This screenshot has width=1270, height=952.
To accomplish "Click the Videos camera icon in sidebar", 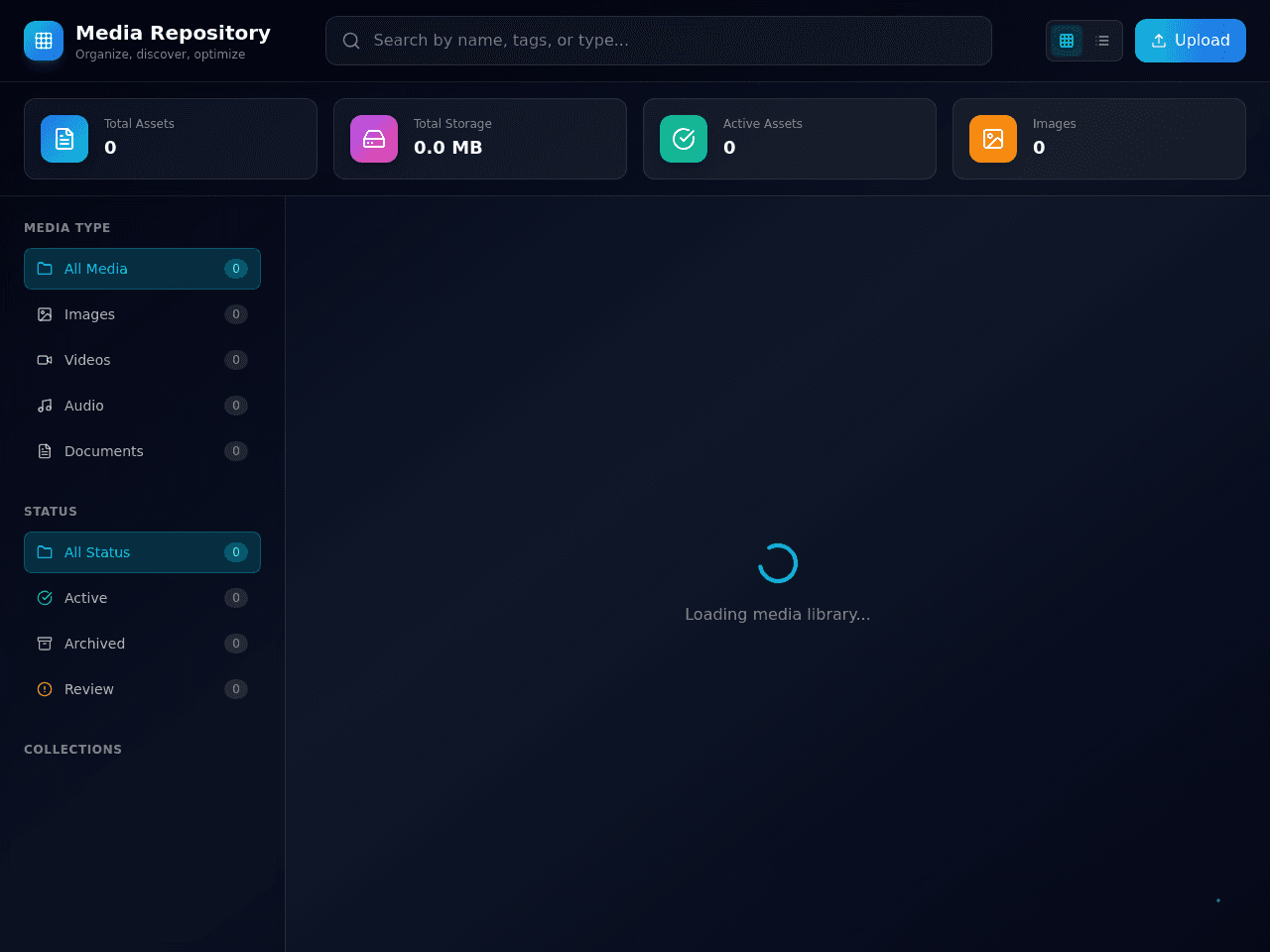I will [x=45, y=360].
